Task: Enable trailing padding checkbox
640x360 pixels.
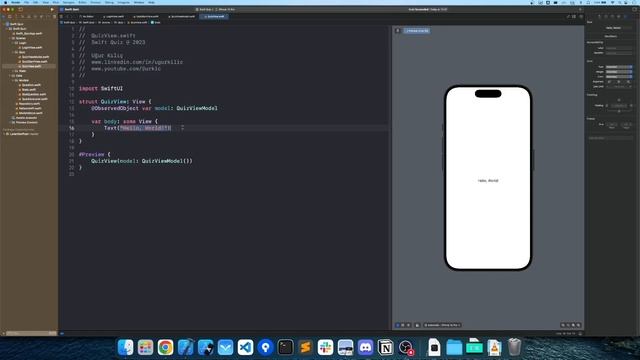Action: pyautogui.click(x=631, y=106)
